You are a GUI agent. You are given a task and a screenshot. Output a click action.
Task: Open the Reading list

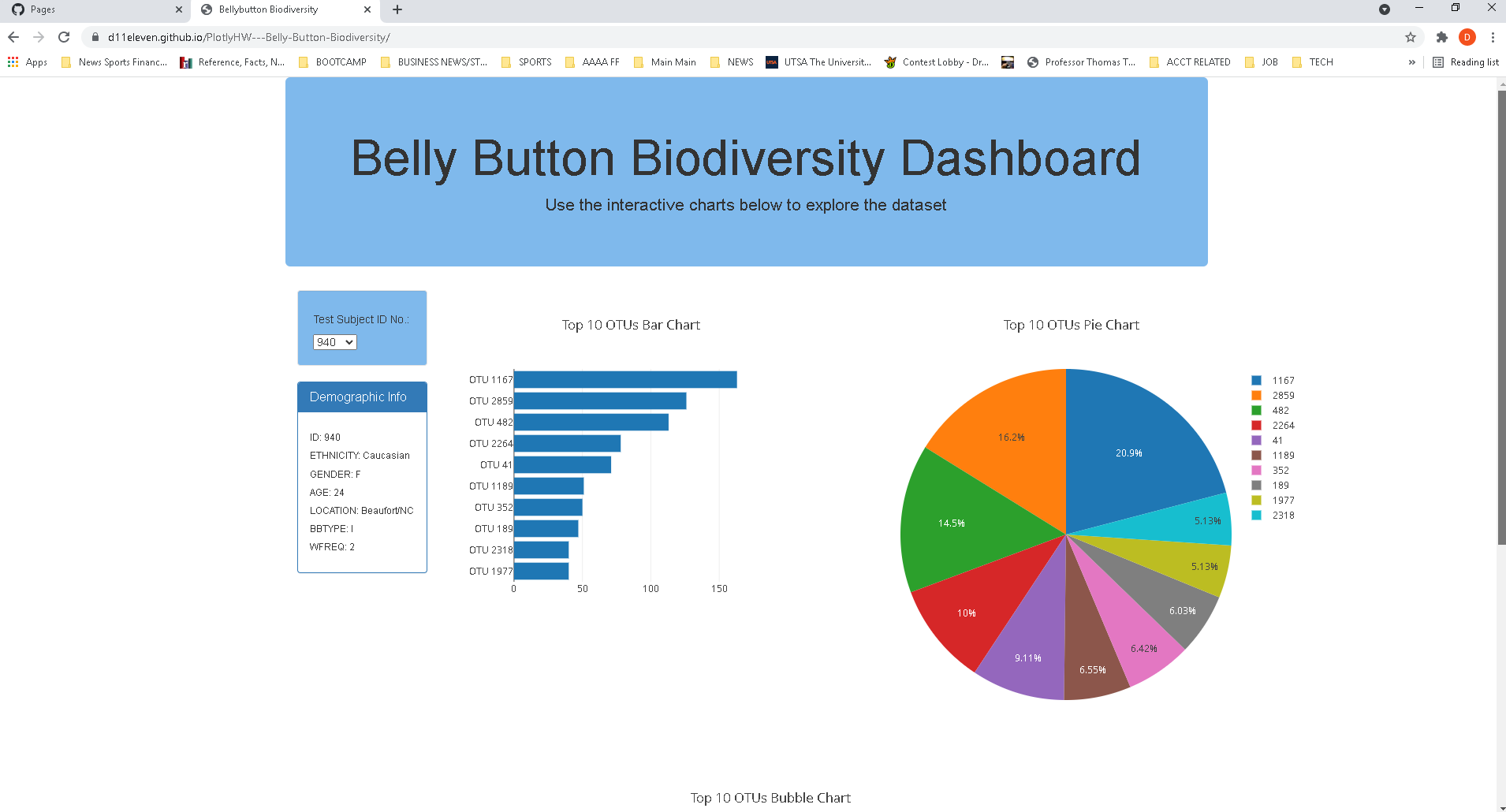pyautogui.click(x=1466, y=61)
